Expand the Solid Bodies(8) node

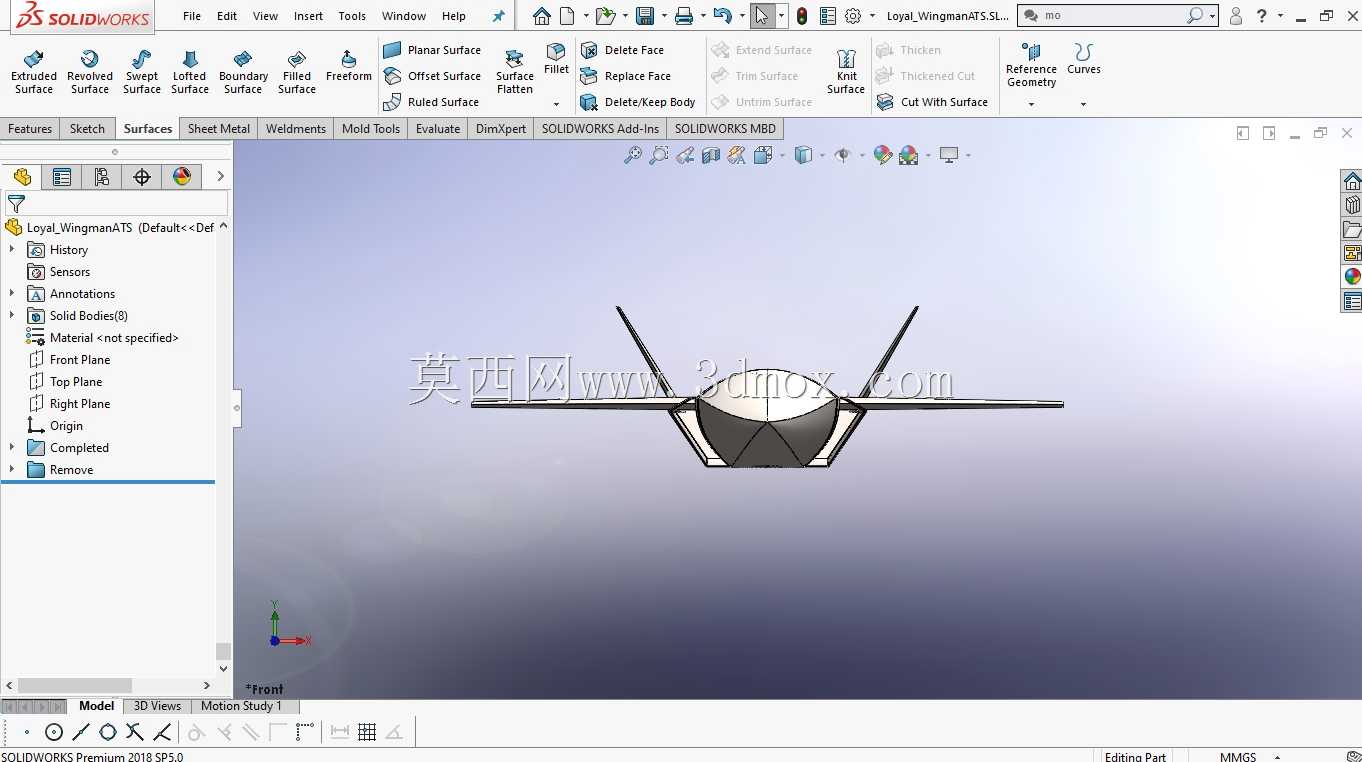point(12,316)
